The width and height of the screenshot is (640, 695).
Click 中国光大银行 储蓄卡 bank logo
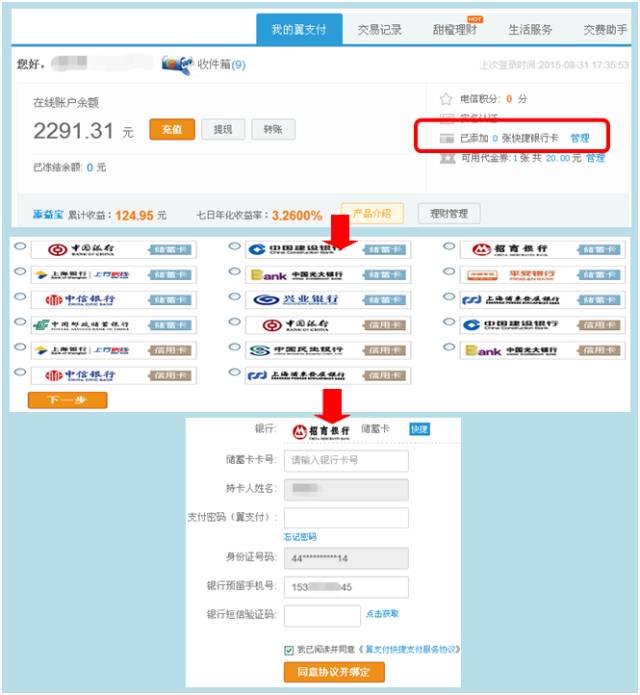297,275
